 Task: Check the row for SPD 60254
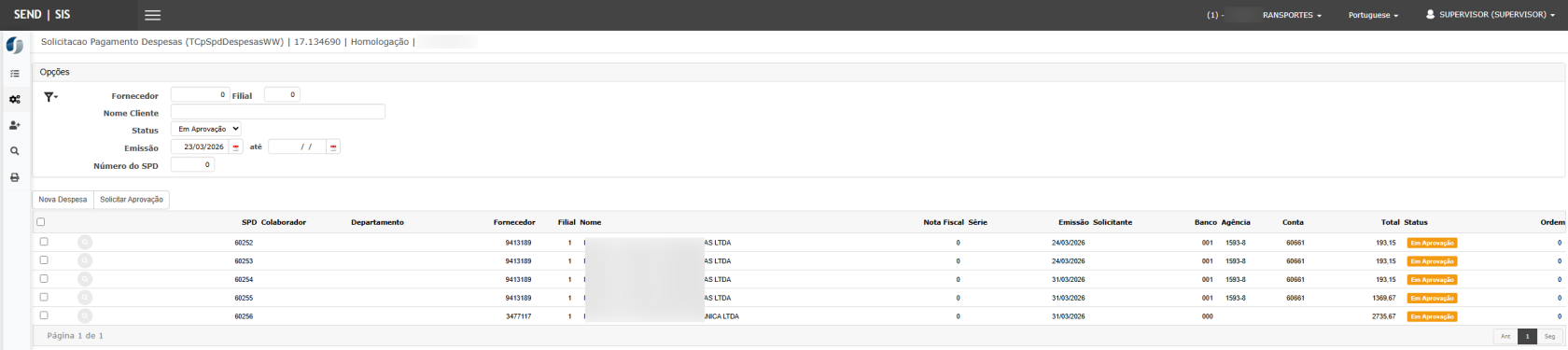[x=44, y=278]
